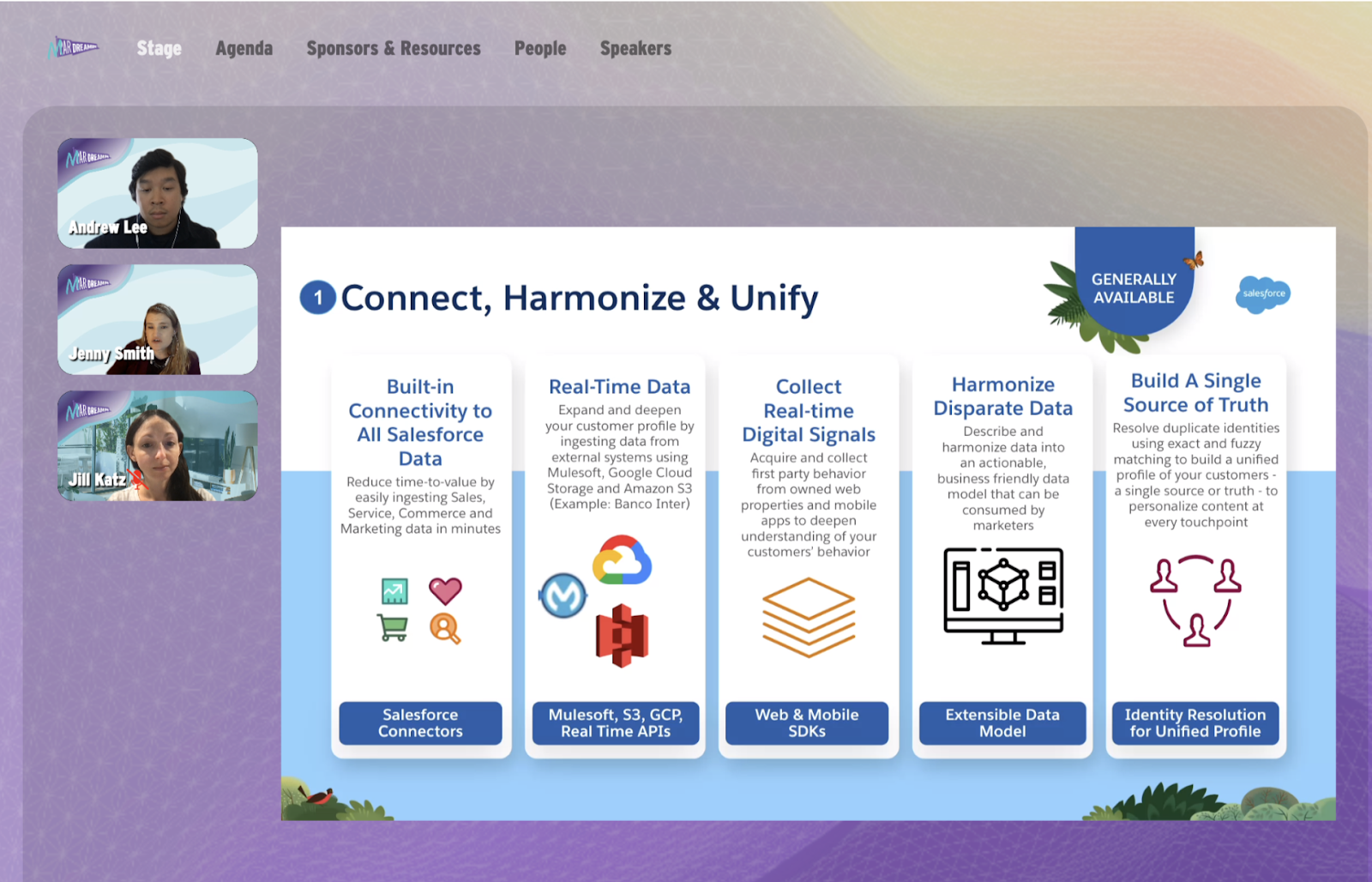Click the "Collect Real-time Digital Signals" heading
This screenshot has height=882, width=1372.
(x=809, y=411)
